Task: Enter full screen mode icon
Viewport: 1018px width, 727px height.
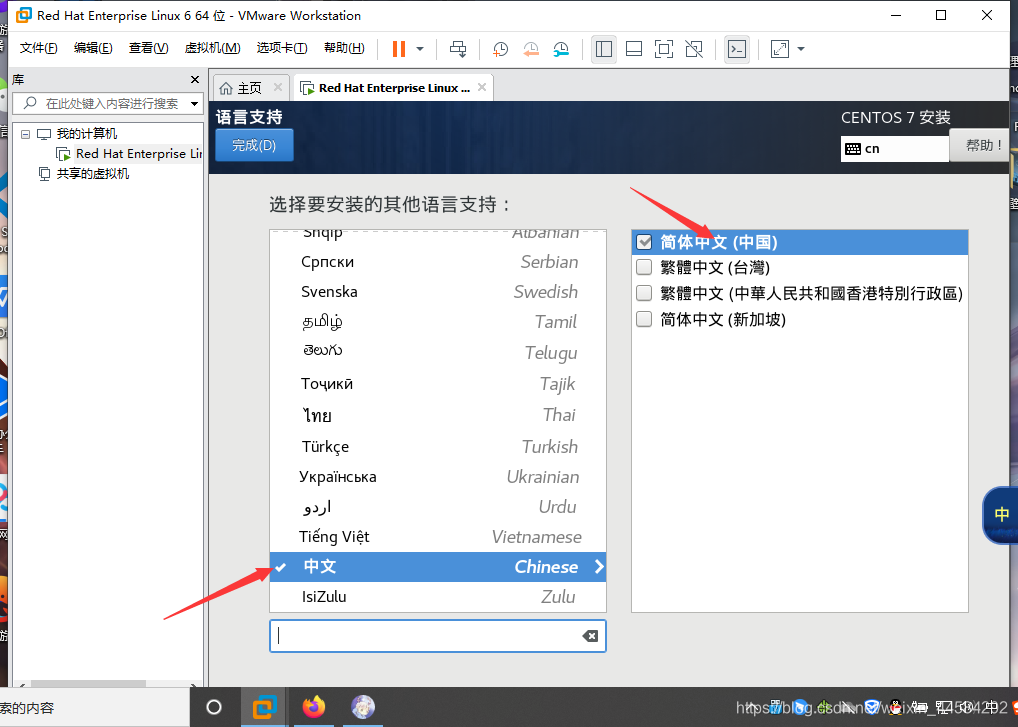Action: (664, 49)
